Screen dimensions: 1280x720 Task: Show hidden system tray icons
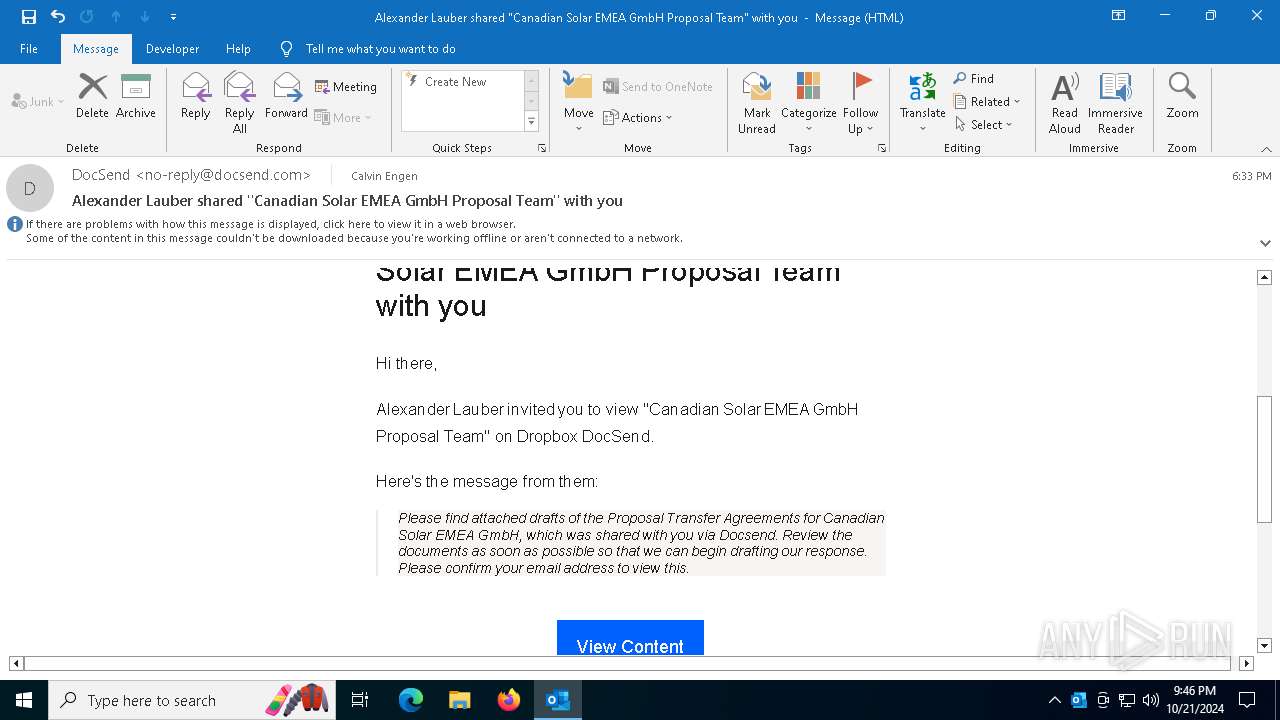point(1054,700)
